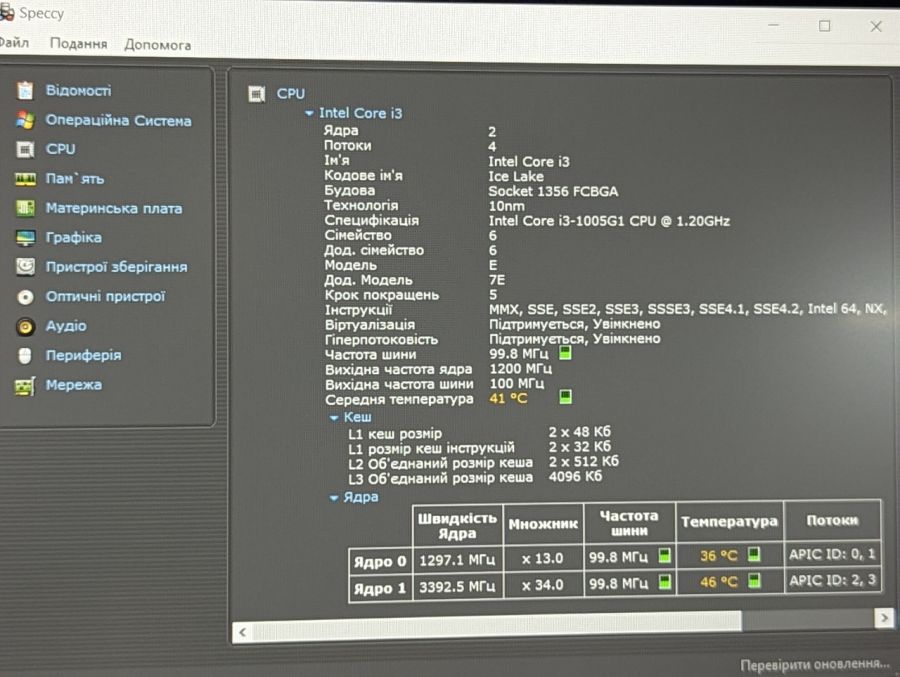Select Відомості in the sidebar
Screen dimensions: 900x677
pyautogui.click(x=79, y=91)
